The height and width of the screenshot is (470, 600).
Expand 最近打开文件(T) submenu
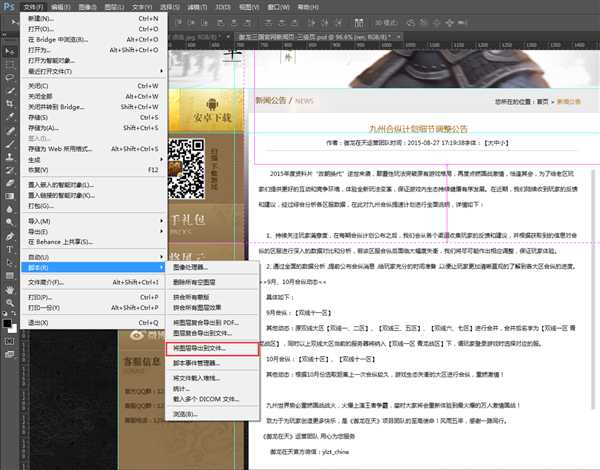coord(93,71)
